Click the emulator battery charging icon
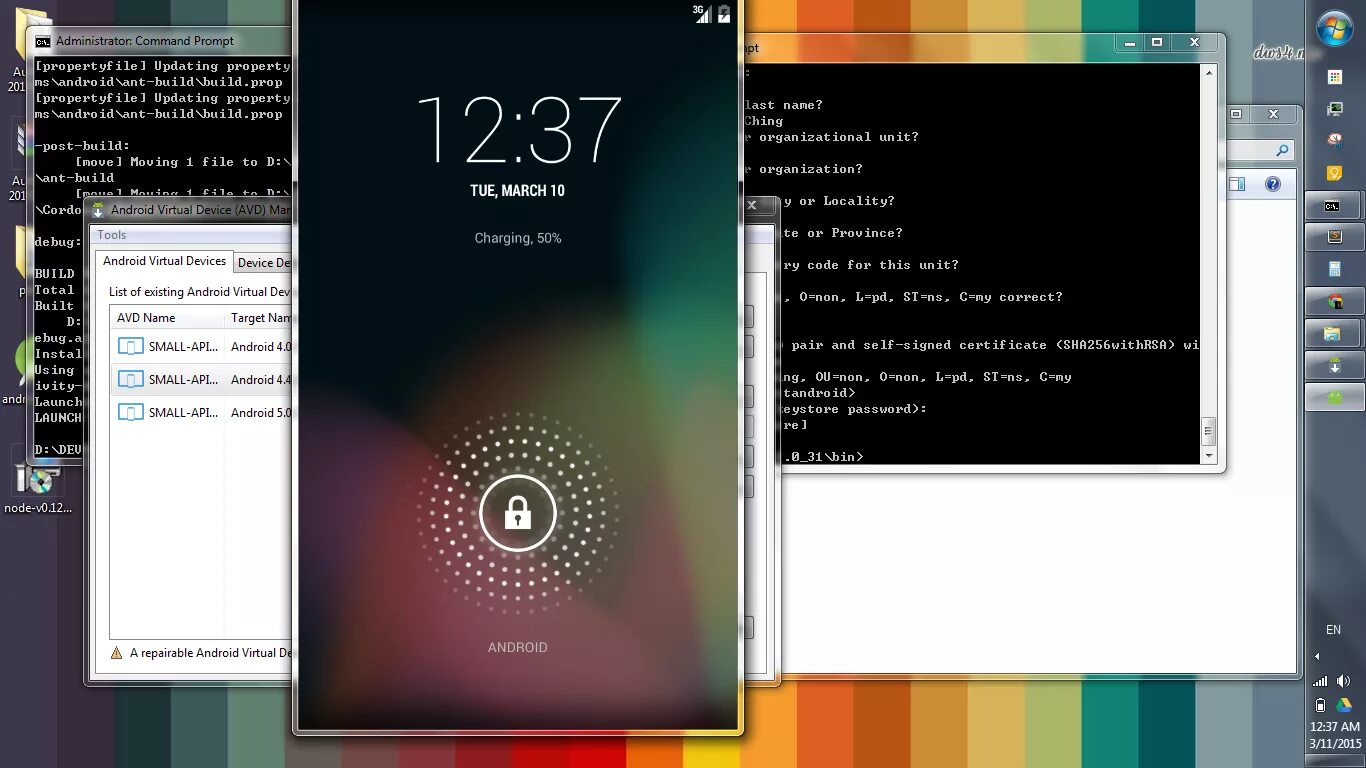The height and width of the screenshot is (768, 1366). (724, 13)
